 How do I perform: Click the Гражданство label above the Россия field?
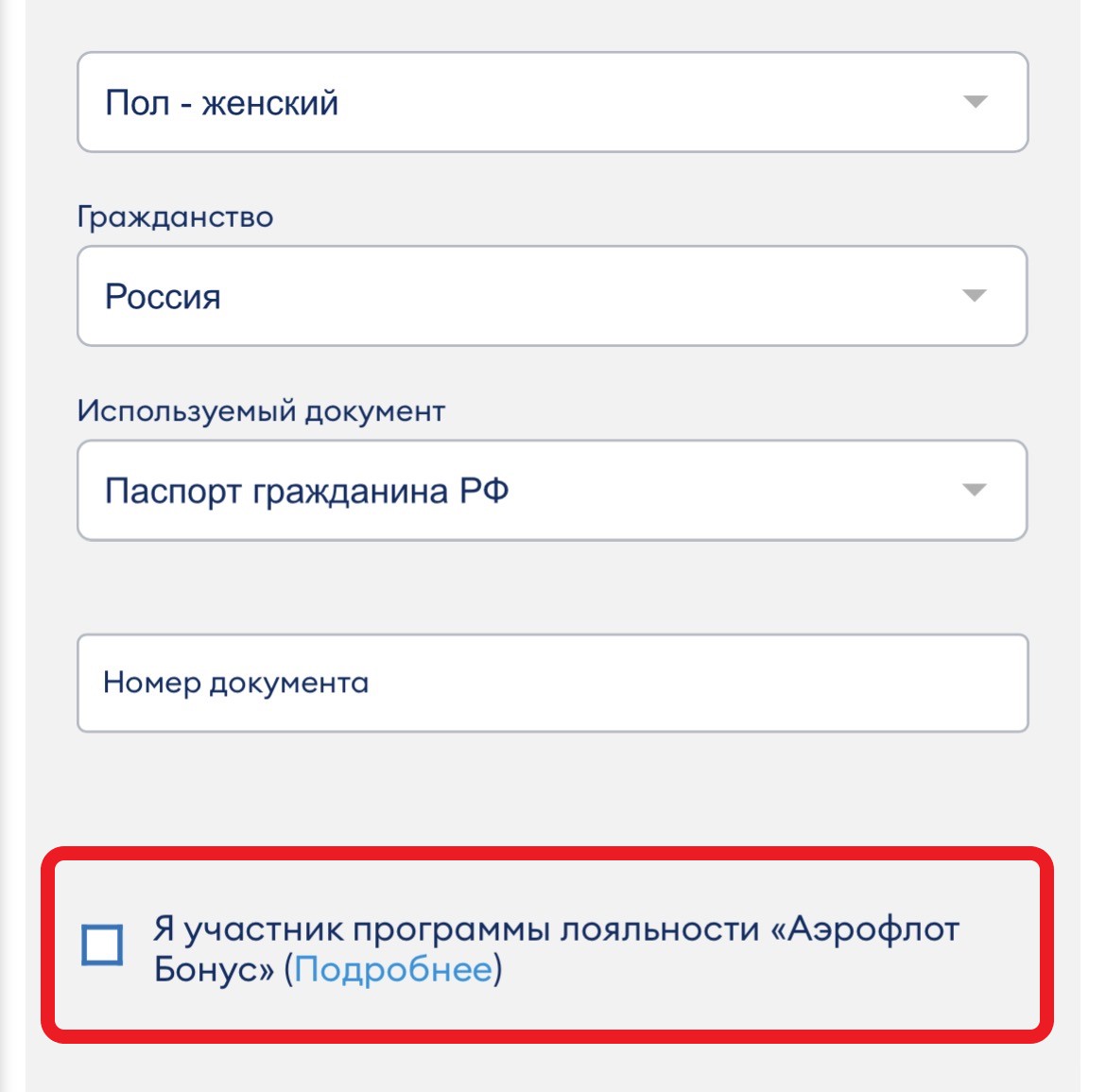[x=175, y=217]
